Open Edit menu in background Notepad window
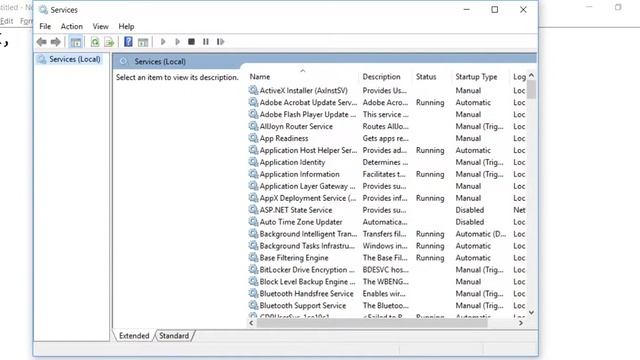 7,21
